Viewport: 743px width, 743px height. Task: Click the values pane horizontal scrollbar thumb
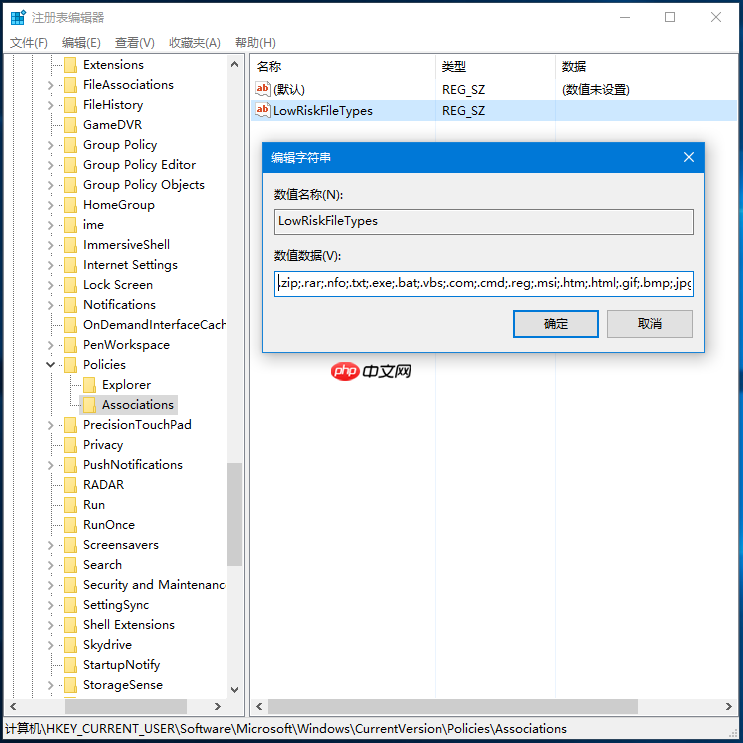[453, 707]
